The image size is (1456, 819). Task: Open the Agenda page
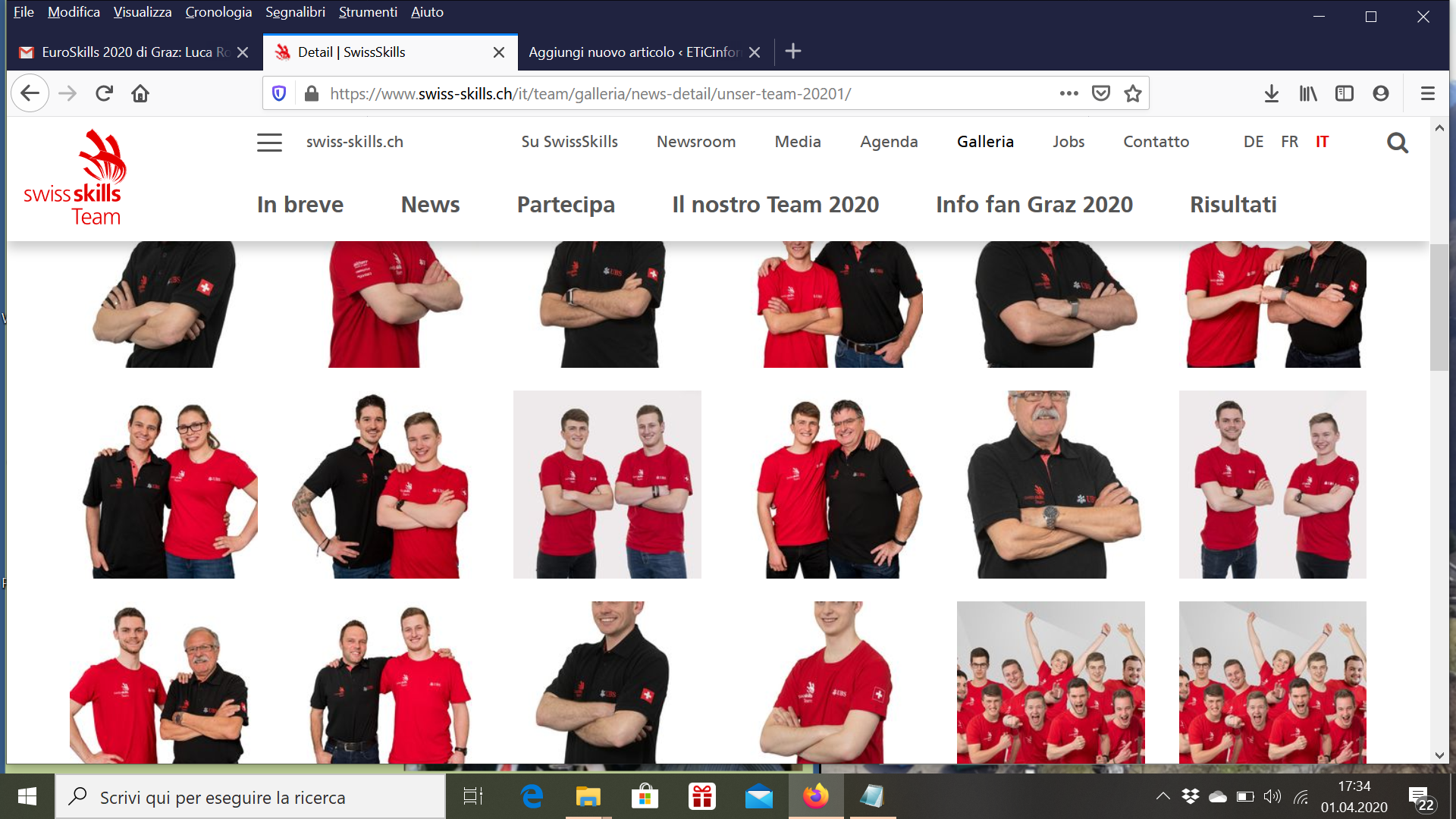point(889,142)
